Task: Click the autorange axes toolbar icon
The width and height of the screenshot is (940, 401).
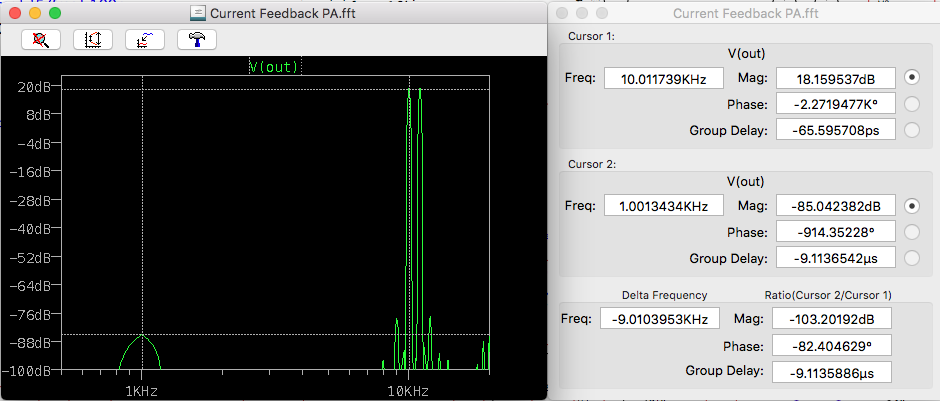Action: coord(93,40)
